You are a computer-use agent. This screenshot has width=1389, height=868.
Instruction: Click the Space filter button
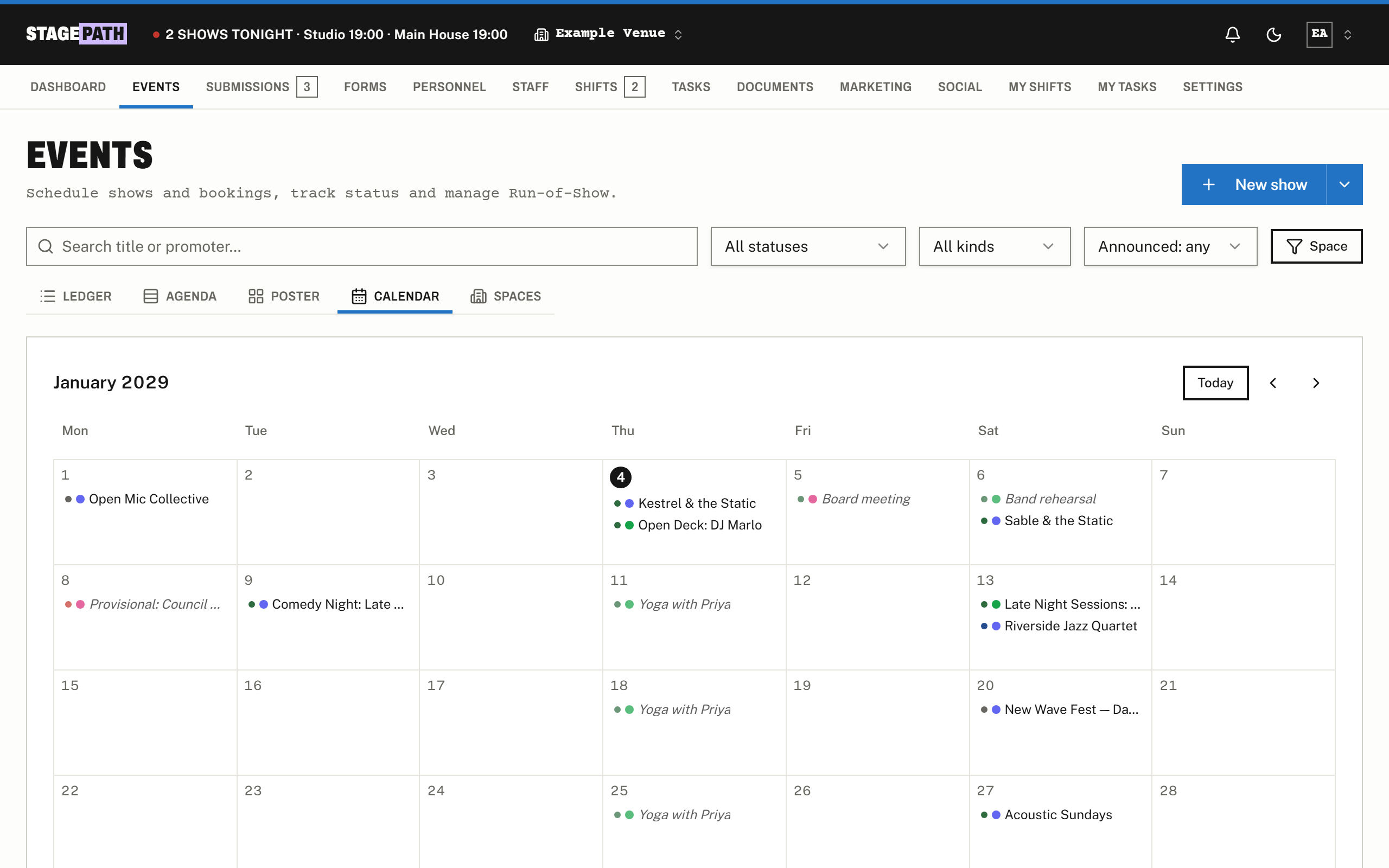(x=1316, y=246)
